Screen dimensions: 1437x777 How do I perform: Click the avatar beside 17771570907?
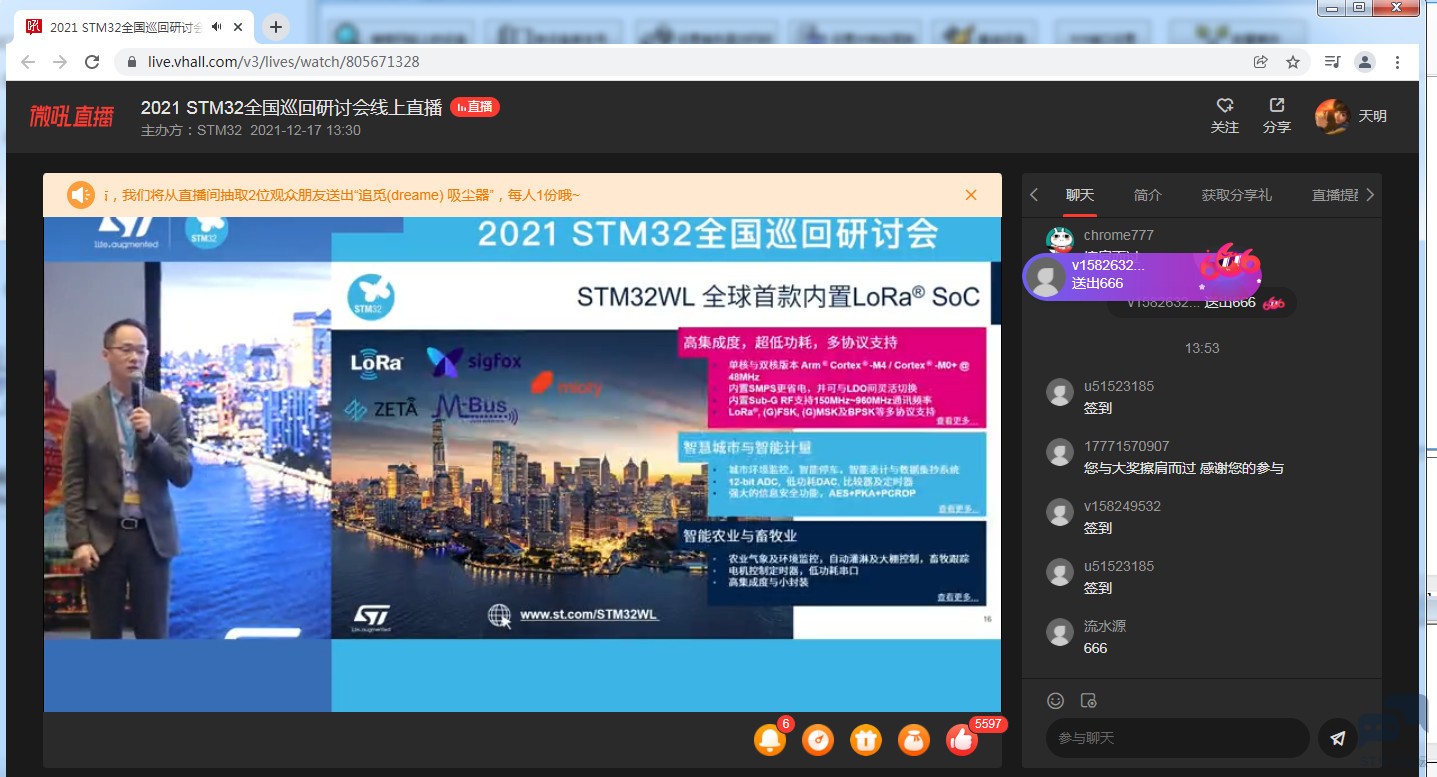coord(1060,452)
